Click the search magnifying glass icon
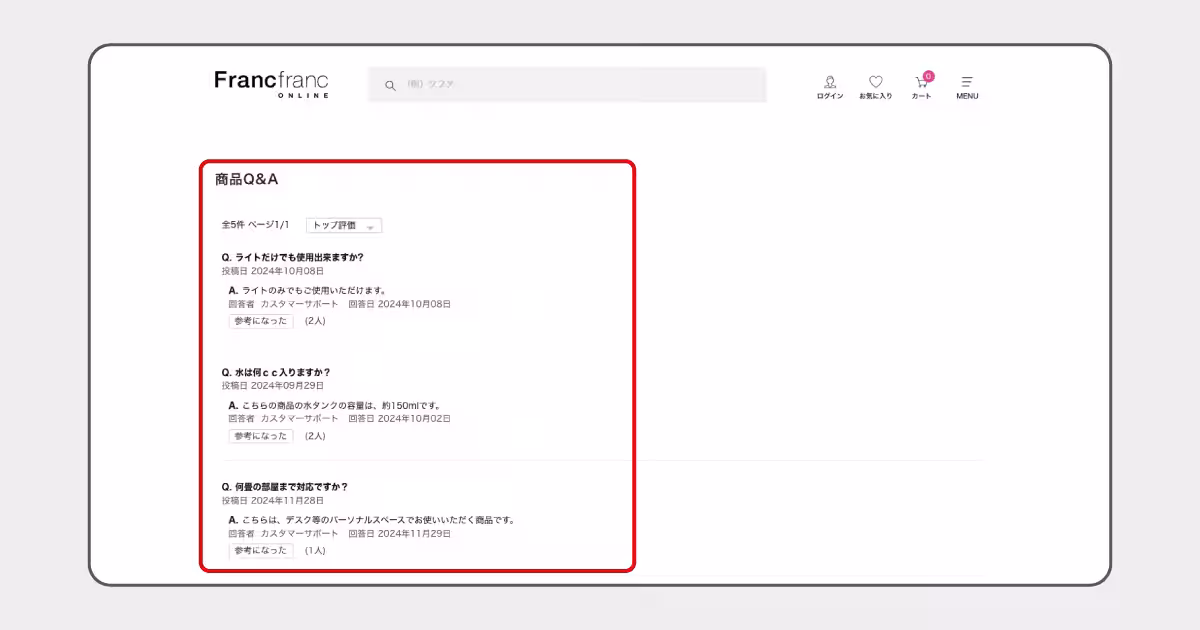The height and width of the screenshot is (630, 1200). 390,85
